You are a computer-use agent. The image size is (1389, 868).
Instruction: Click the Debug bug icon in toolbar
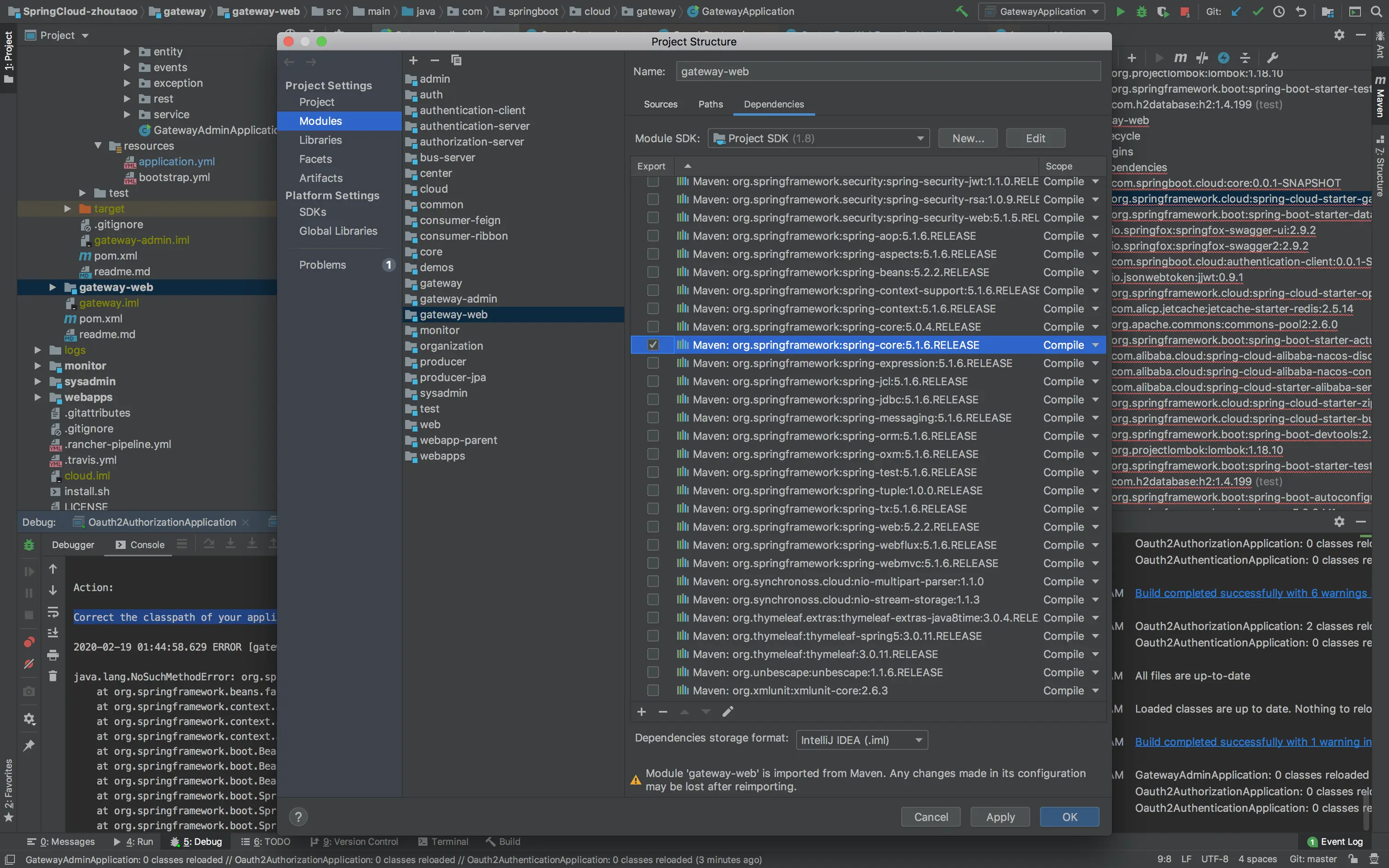point(1141,11)
